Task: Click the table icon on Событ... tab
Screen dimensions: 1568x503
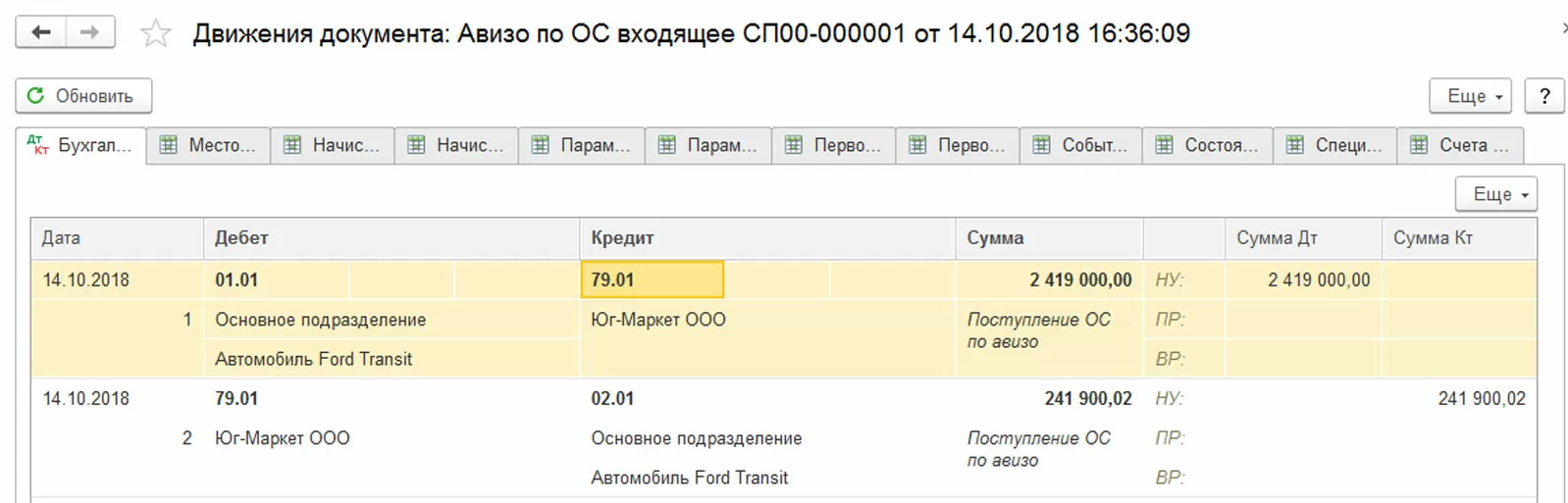Action: 1041,145
